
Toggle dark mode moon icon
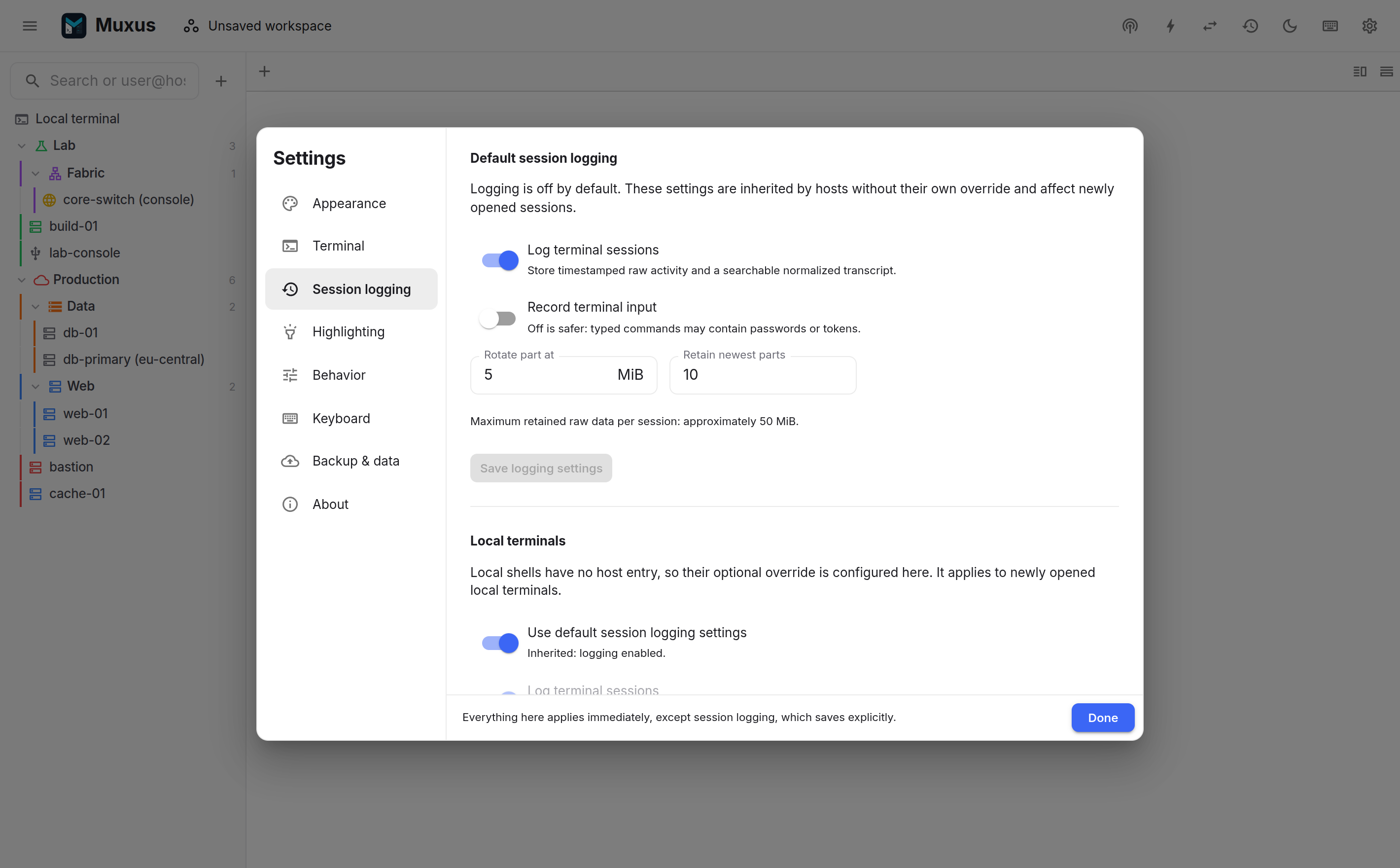1290,26
